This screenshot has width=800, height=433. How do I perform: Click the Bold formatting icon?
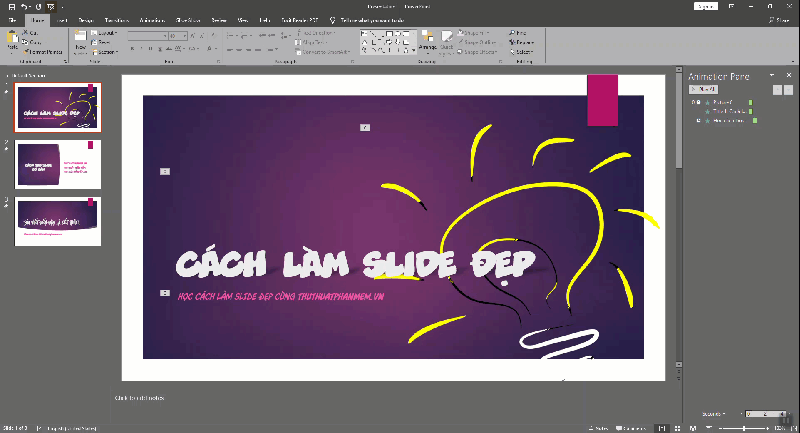click(x=132, y=49)
